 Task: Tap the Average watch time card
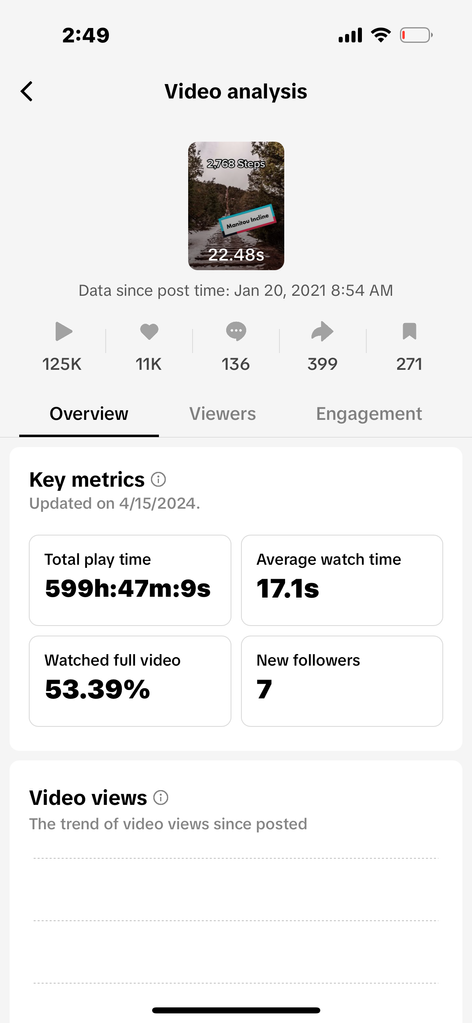point(342,581)
